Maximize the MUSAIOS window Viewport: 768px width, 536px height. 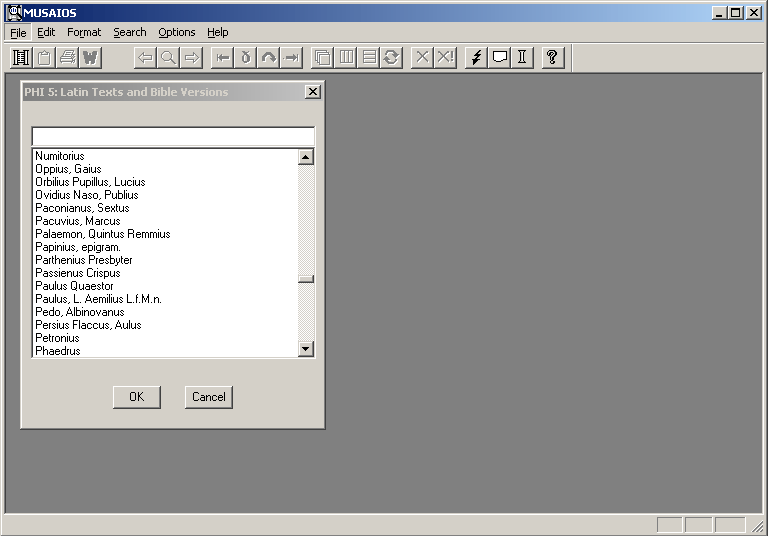tap(736, 13)
